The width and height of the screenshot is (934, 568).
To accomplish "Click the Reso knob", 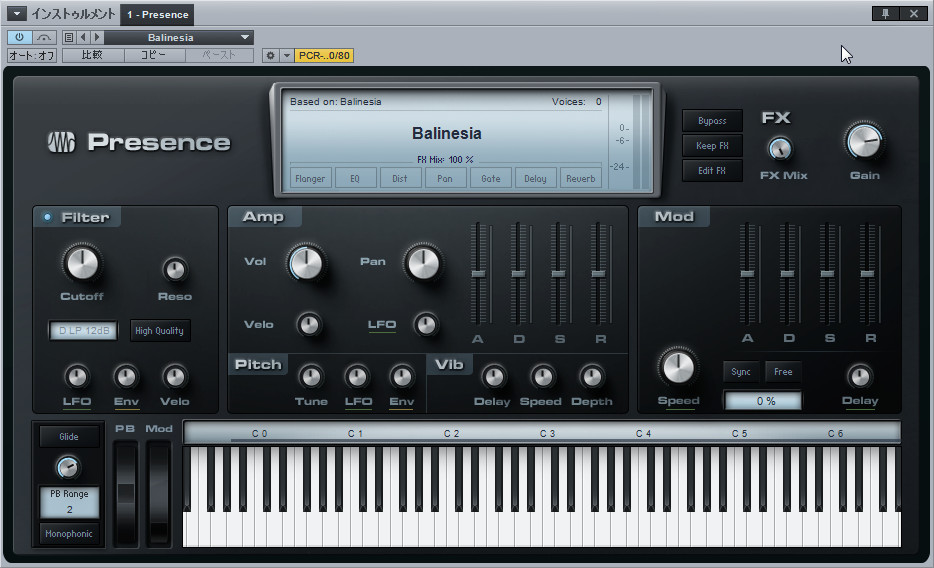I will pyautogui.click(x=175, y=270).
